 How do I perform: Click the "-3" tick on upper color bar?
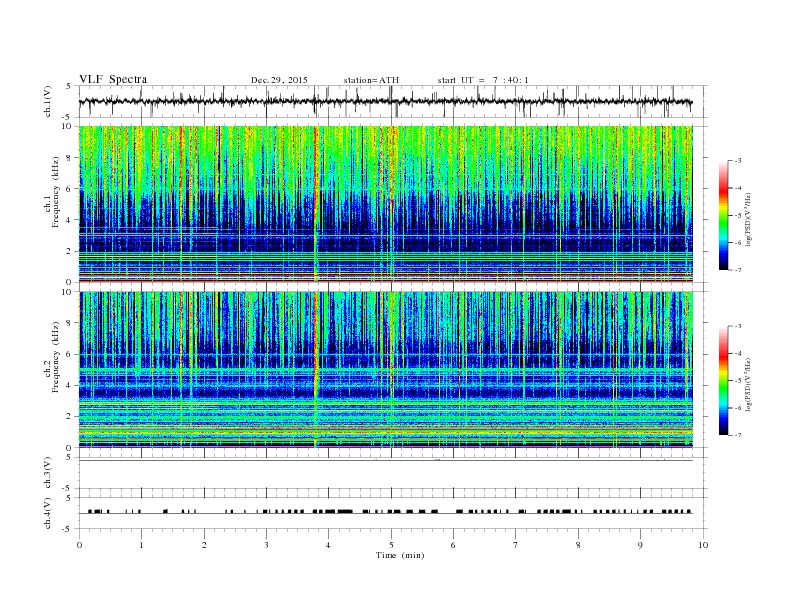tap(738, 161)
